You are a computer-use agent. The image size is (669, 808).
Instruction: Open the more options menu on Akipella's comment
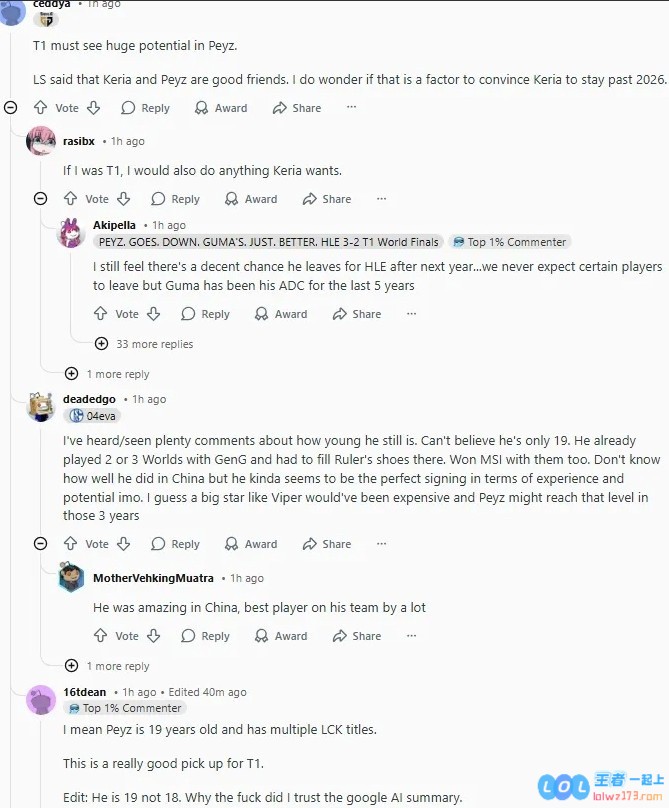click(x=411, y=314)
